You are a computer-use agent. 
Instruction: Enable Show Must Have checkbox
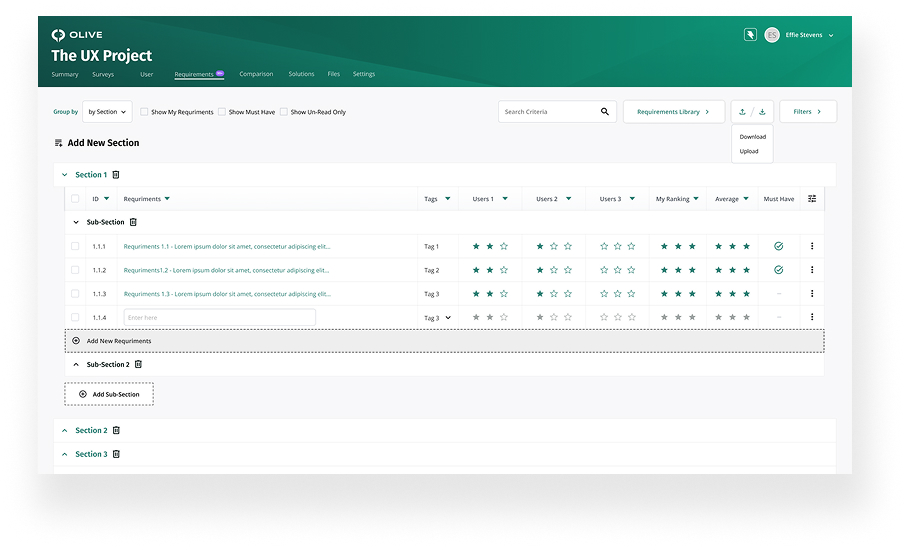pyautogui.click(x=222, y=112)
